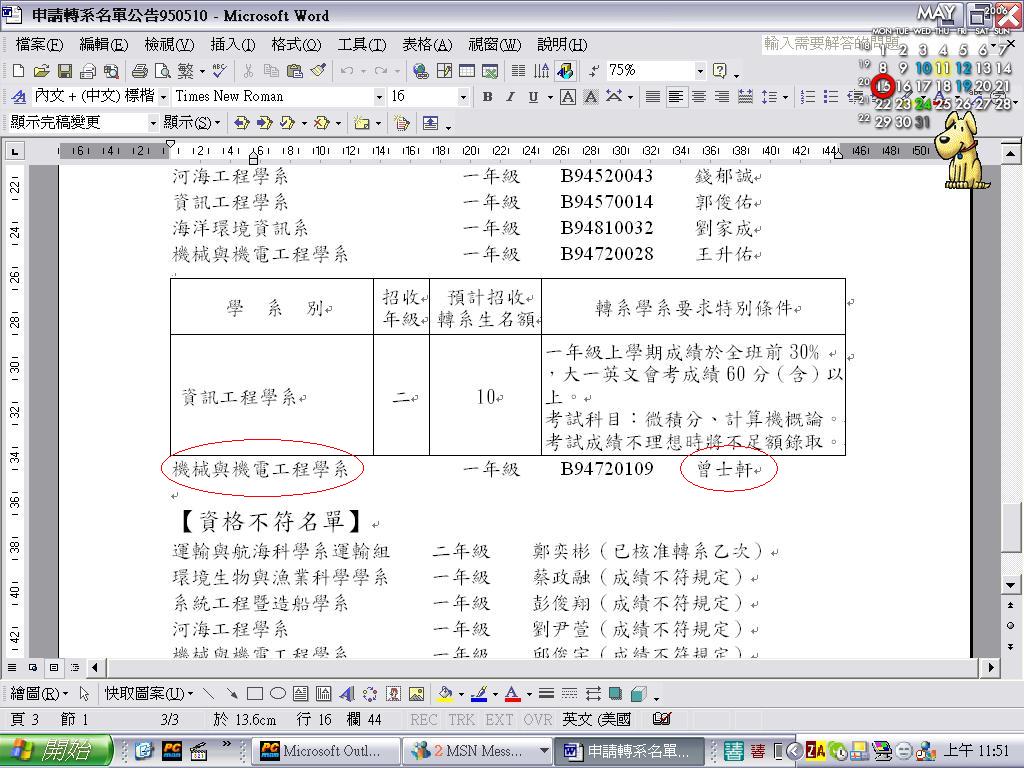Pick the line color brush
Image resolution: width=1024 pixels, height=768 pixels.
click(479, 694)
